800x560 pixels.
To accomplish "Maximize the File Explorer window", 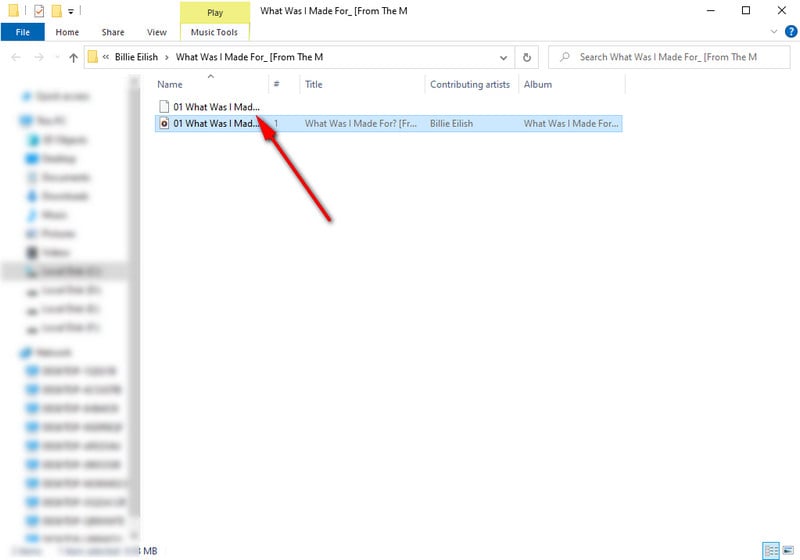I will pyautogui.click(x=746, y=10).
